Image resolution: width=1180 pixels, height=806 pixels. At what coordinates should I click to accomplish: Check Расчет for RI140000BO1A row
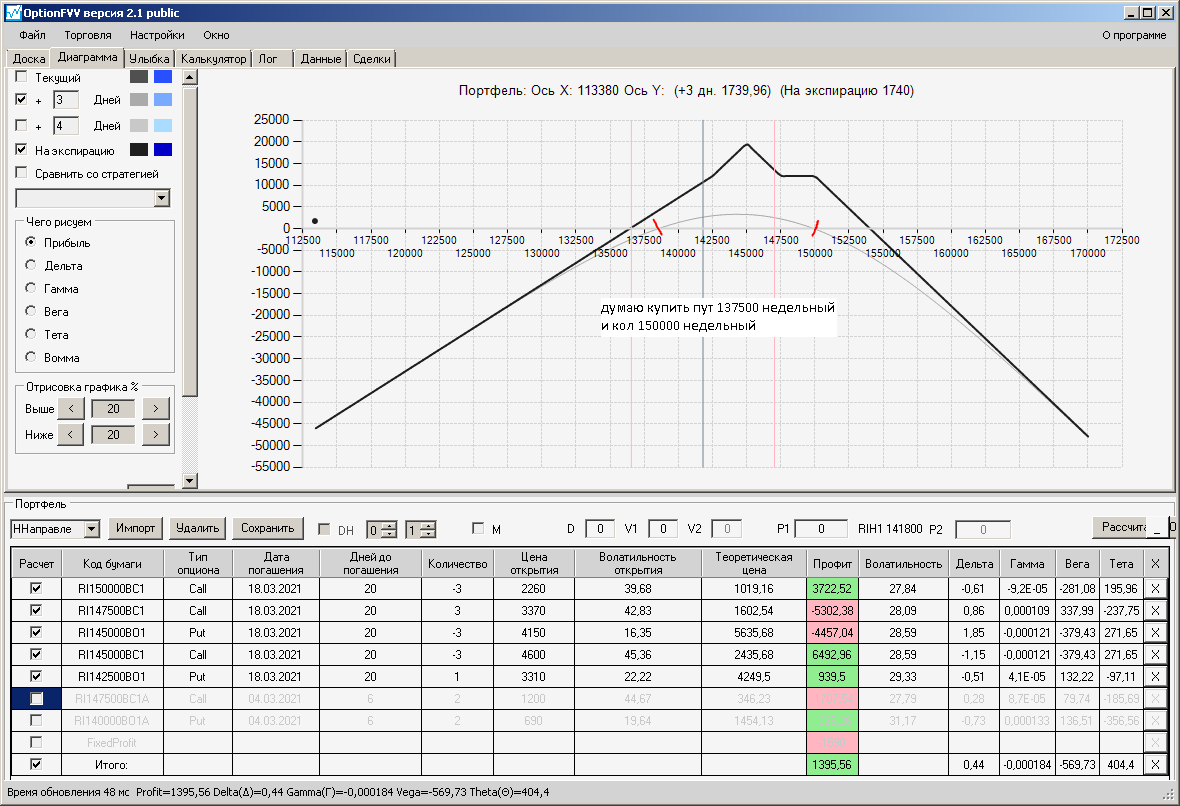click(x=35, y=720)
